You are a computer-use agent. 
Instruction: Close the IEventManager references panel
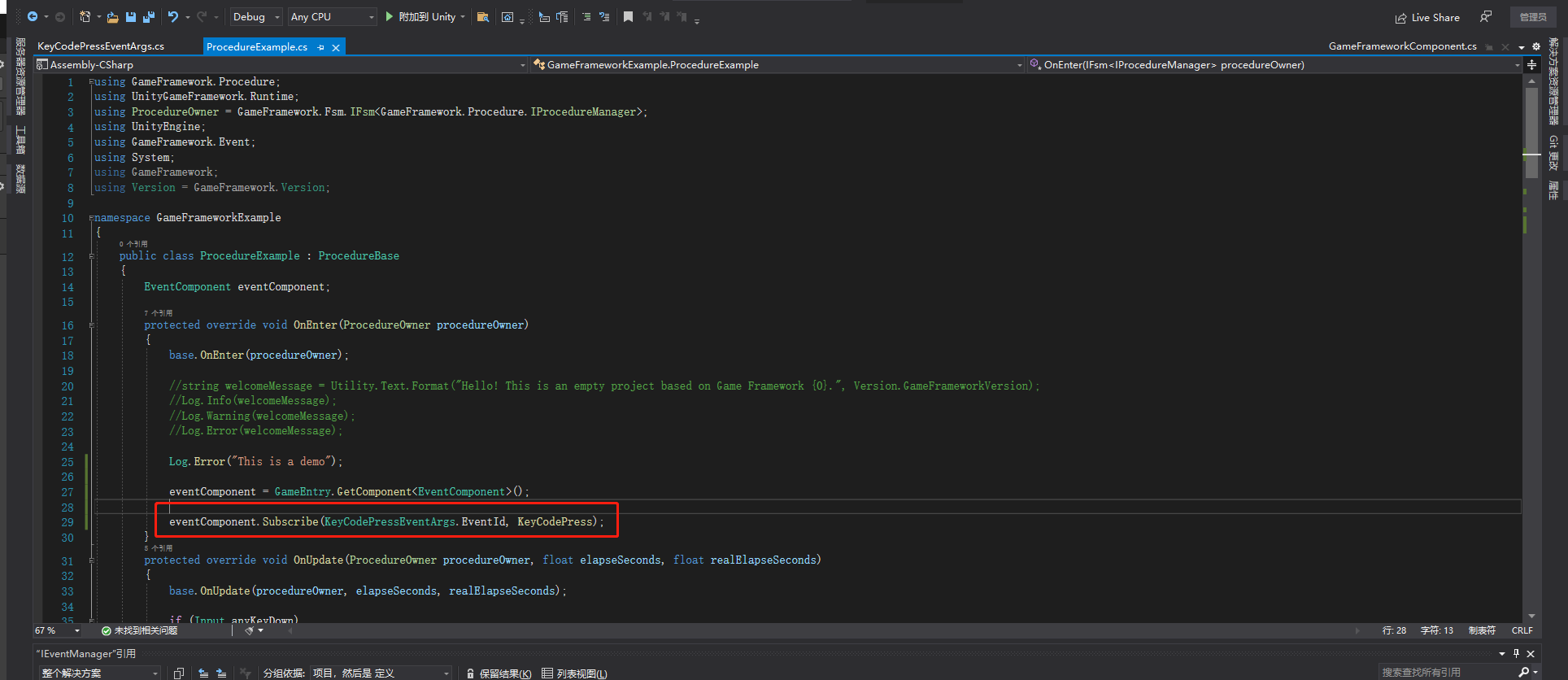[x=1531, y=653]
